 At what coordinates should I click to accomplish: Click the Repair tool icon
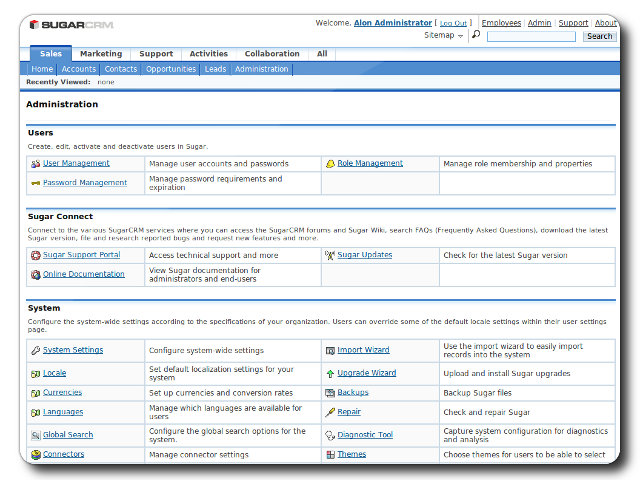click(330, 412)
